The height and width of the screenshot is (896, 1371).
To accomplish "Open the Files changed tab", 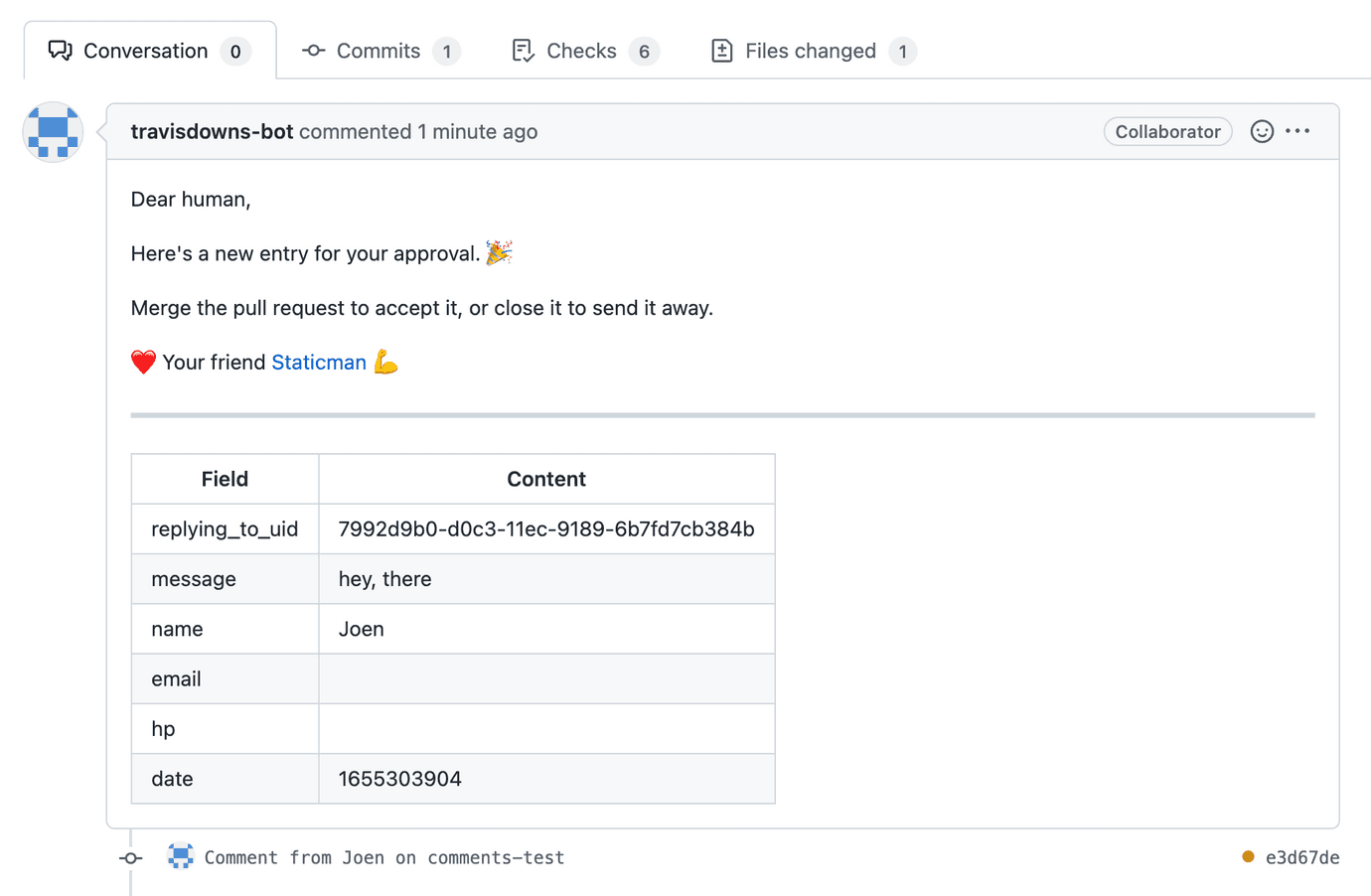I will click(812, 51).
